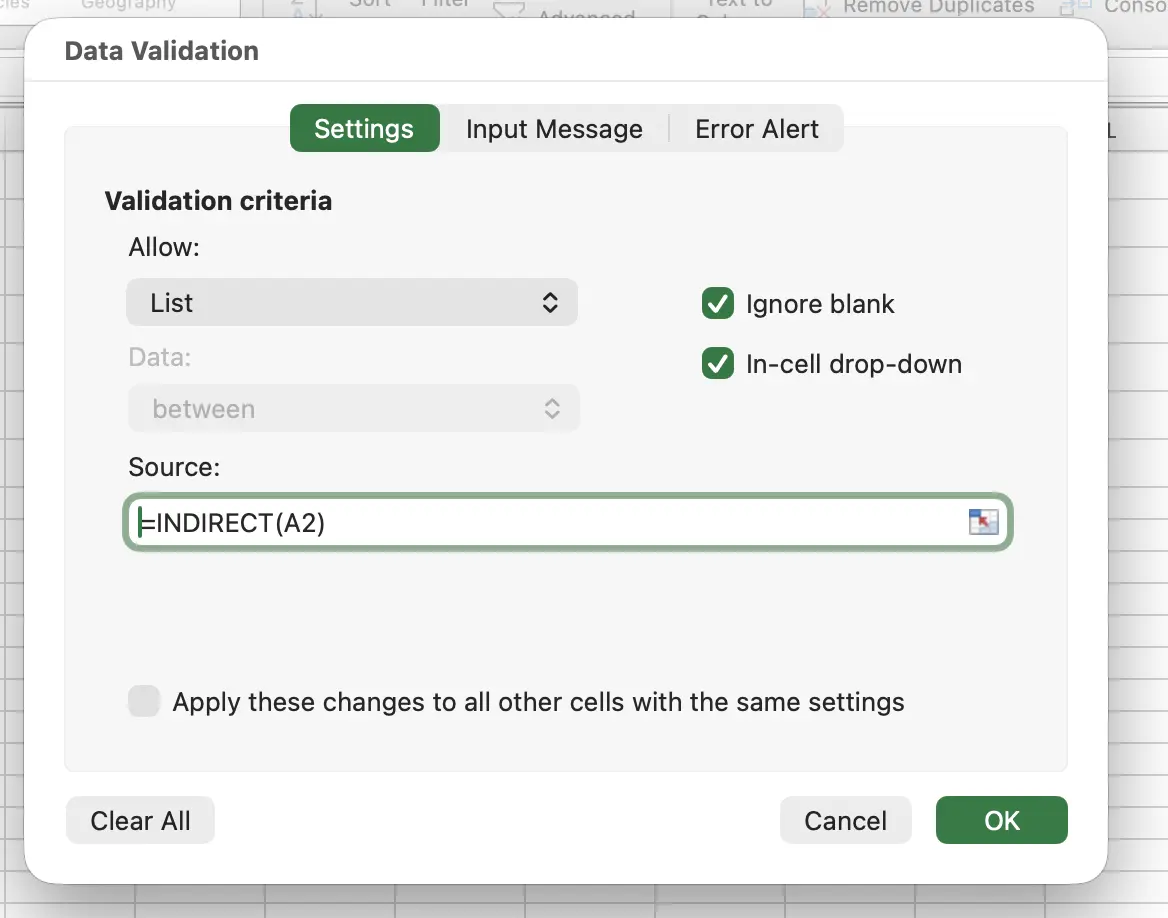The image size is (1168, 918).
Task: Uncheck the Ignore blank checkbox
Action: click(x=718, y=304)
